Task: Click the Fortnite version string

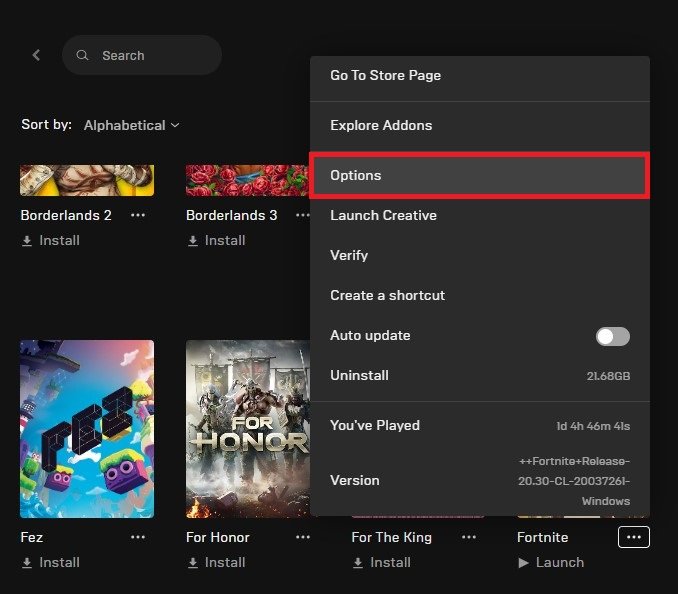Action: (574, 481)
